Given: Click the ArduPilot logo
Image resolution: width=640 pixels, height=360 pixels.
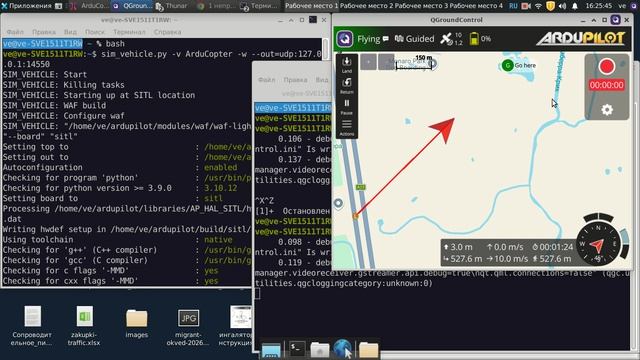Looking at the screenshot, I should [580, 39].
